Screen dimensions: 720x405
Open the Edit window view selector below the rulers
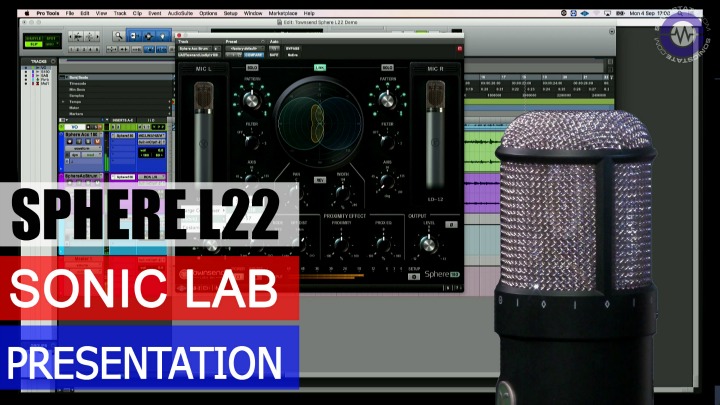coord(63,120)
